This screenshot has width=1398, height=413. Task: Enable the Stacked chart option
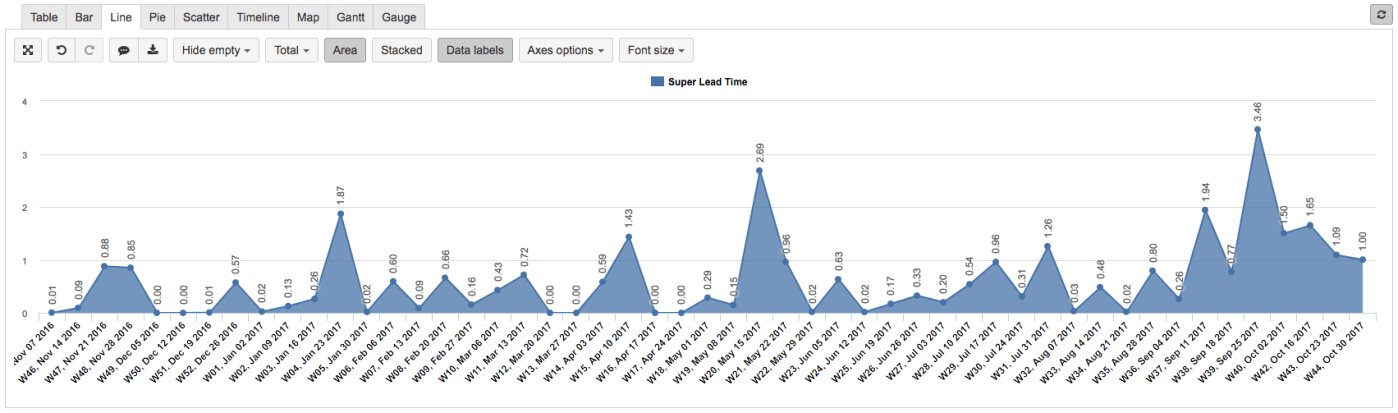pyautogui.click(x=401, y=50)
